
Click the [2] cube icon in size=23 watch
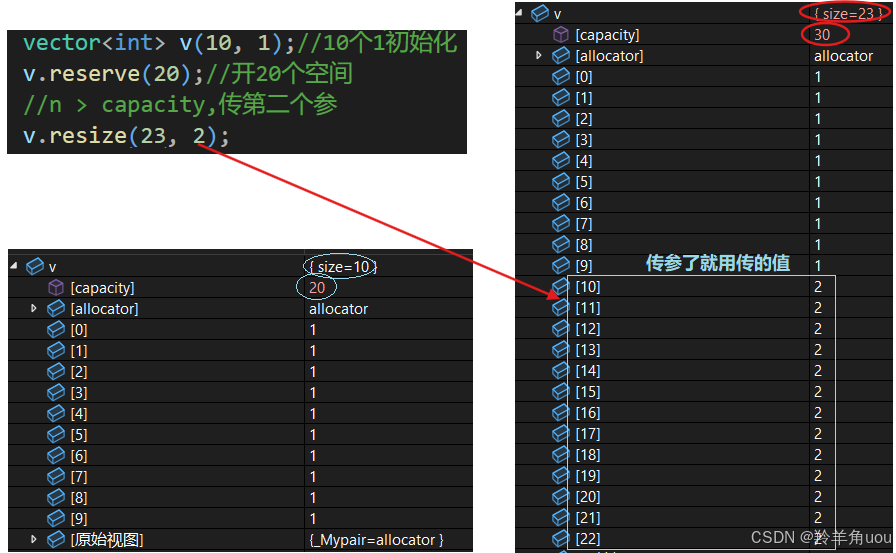561,119
